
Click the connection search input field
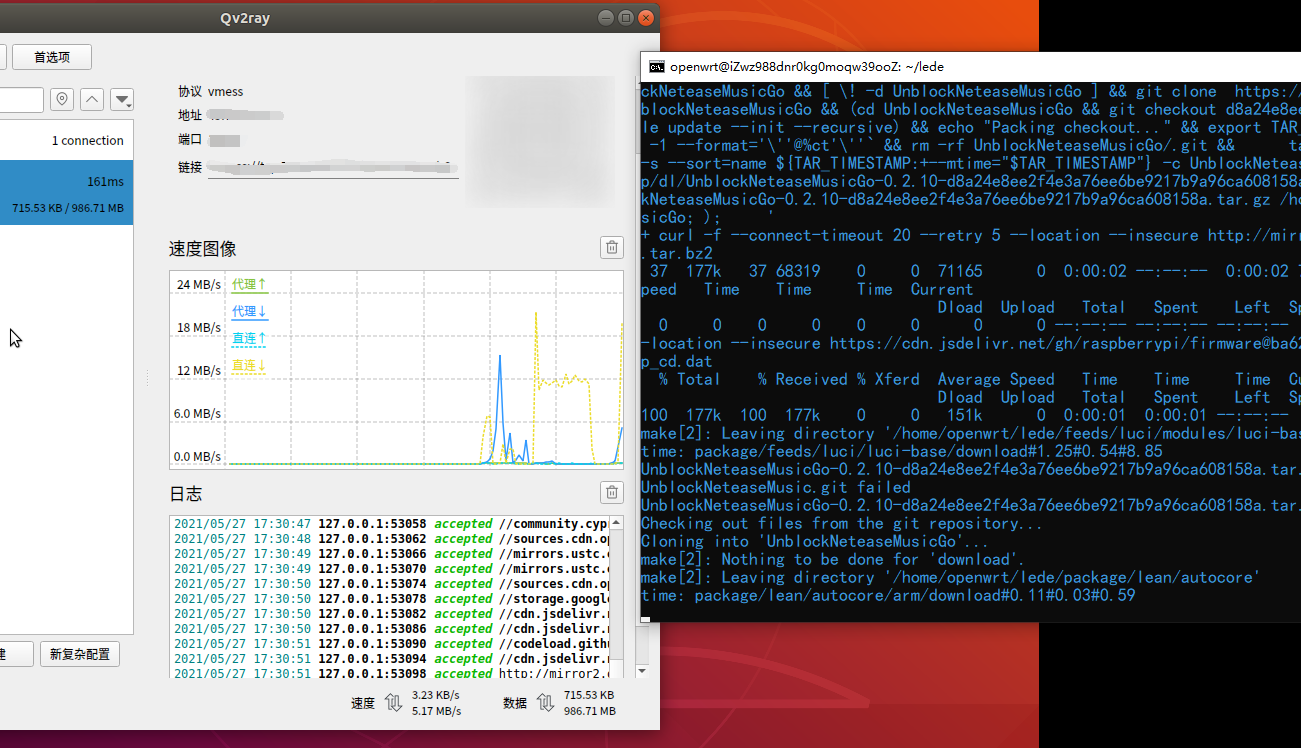coord(20,100)
